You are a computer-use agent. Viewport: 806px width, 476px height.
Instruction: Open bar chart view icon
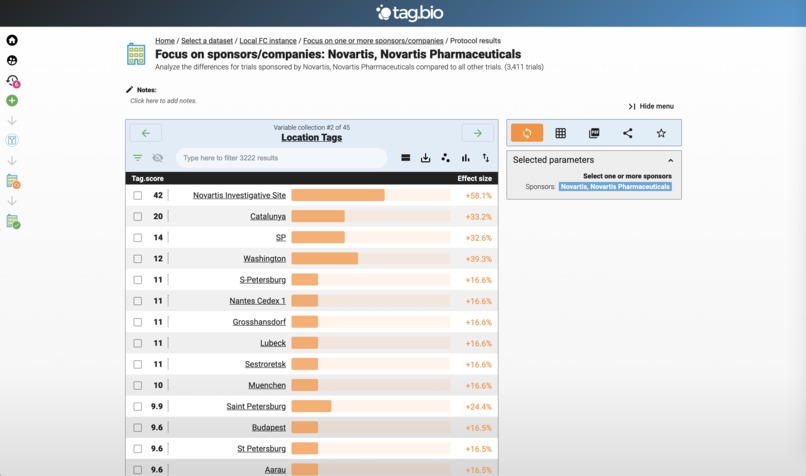pyautogui.click(x=466, y=158)
